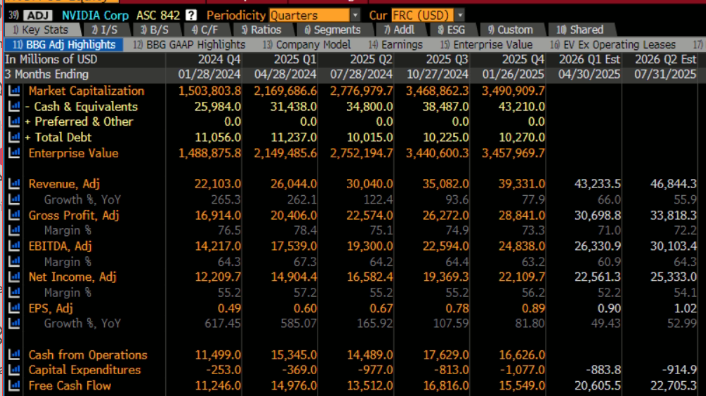Chart icon beside Revenue Growth %, YoY
Viewport: 706px width, 396px height.
[x=14, y=199]
